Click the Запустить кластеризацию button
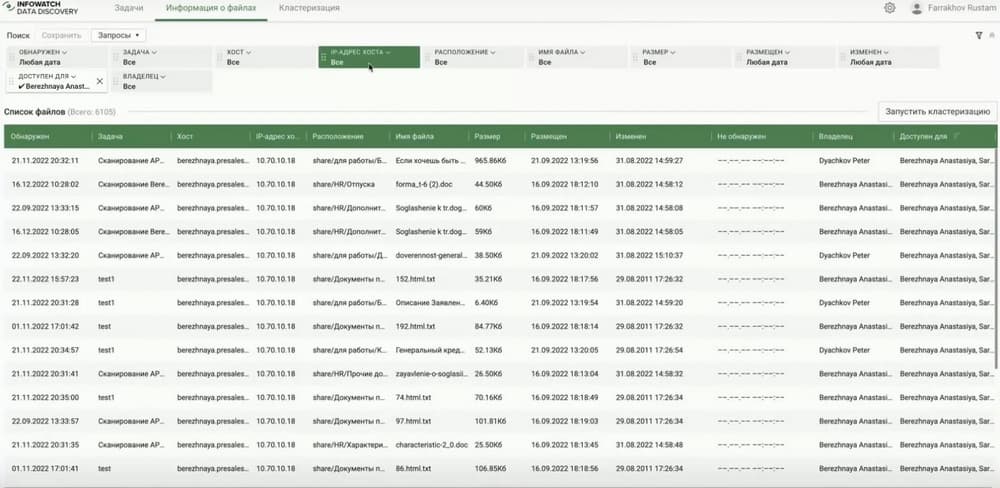Viewport: 1000px width, 488px height. click(x=937, y=111)
